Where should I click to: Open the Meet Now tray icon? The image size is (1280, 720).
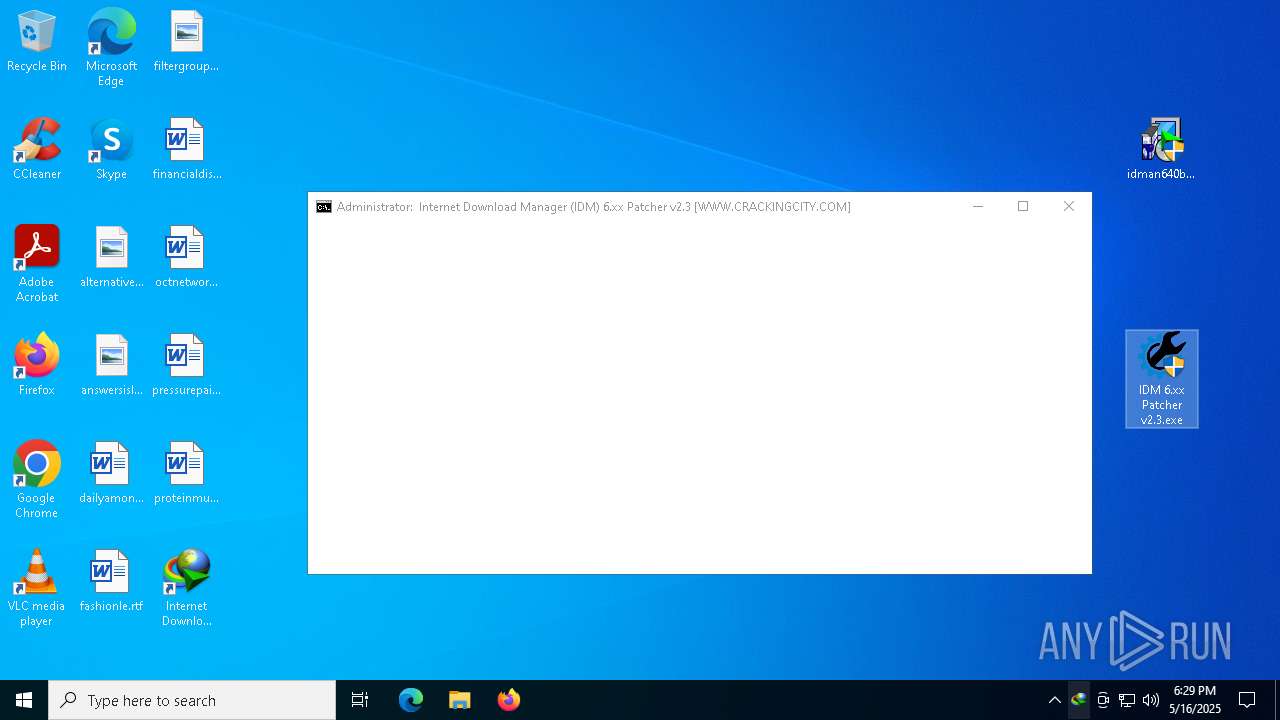tap(1103, 700)
